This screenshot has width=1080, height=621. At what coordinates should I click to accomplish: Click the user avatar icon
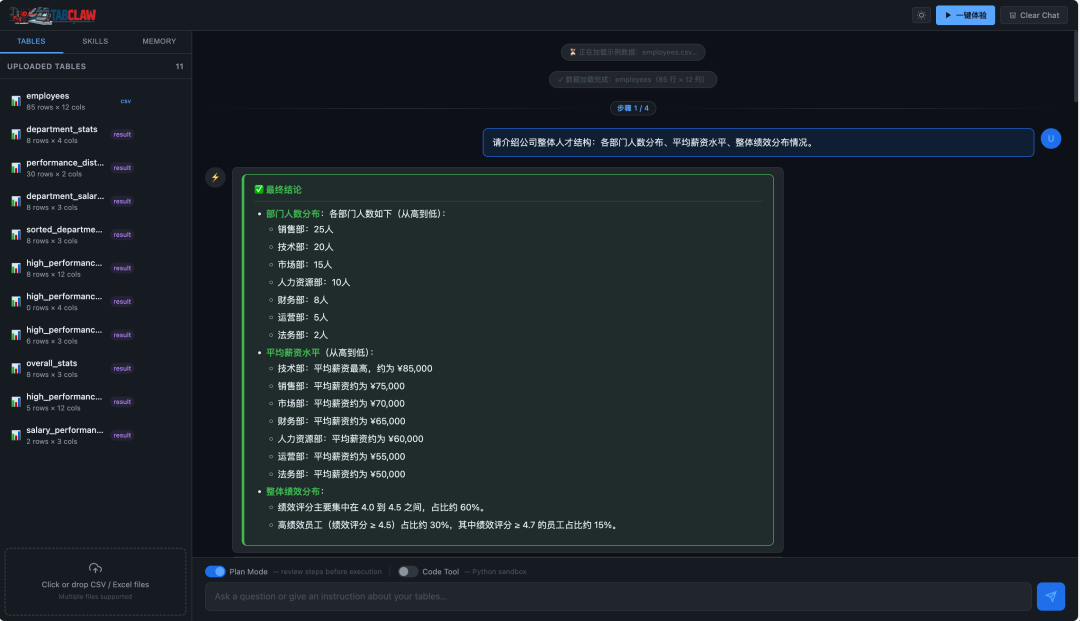pos(1050,139)
